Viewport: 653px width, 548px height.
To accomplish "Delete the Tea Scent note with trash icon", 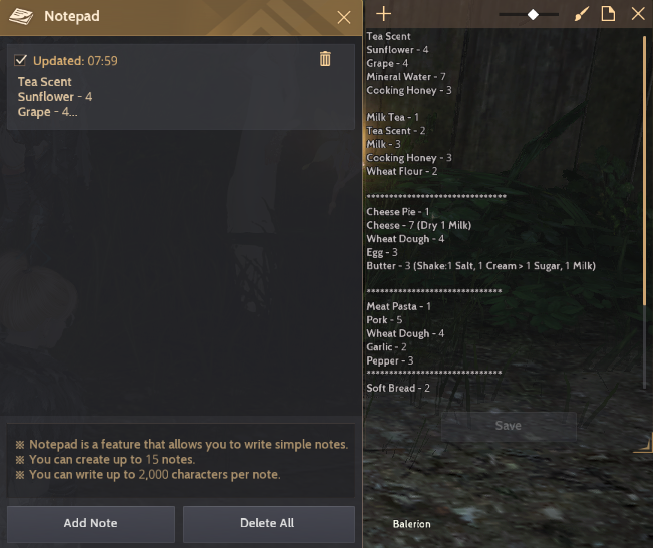I will pos(325,59).
